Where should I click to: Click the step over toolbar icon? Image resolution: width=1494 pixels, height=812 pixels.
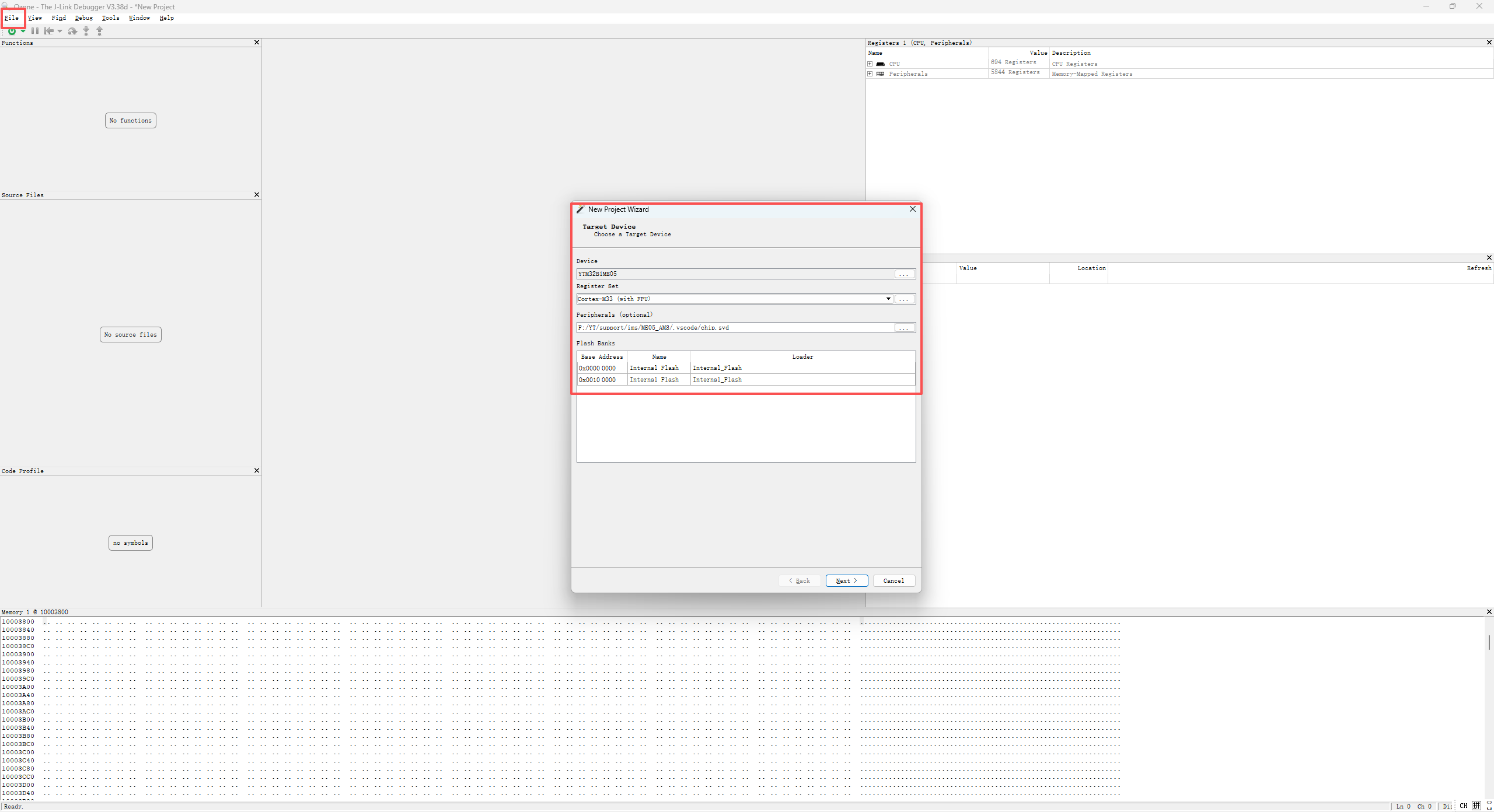point(72,31)
